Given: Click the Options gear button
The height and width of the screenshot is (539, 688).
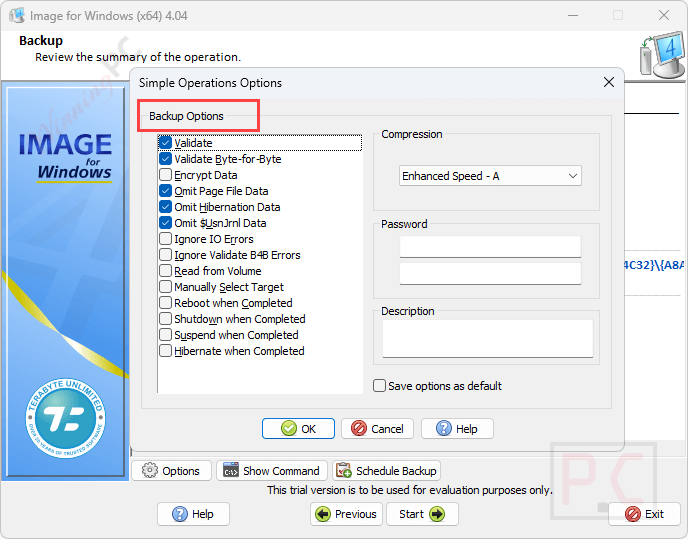Looking at the screenshot, I should click(x=172, y=471).
